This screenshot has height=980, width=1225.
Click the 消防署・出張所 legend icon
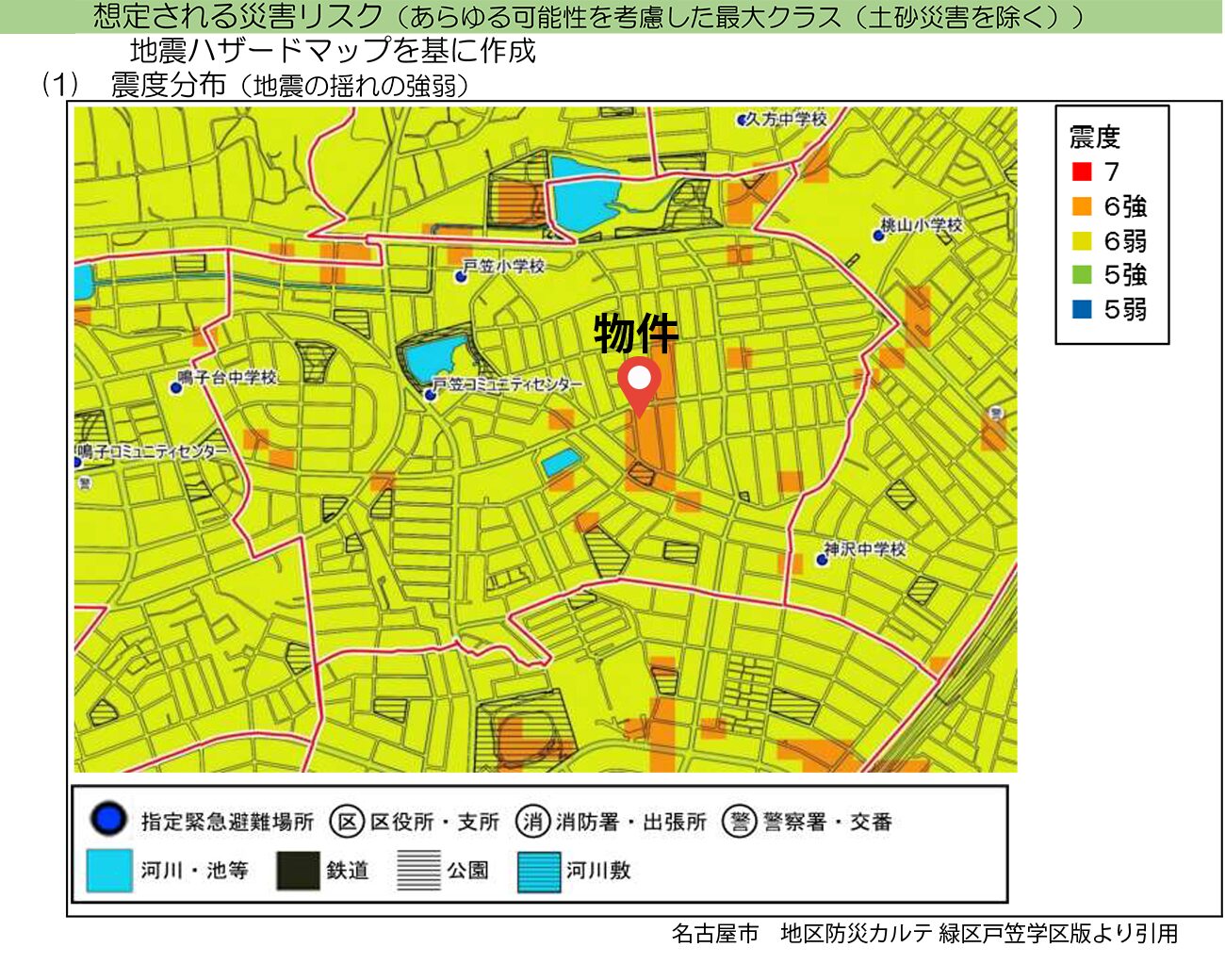532,822
